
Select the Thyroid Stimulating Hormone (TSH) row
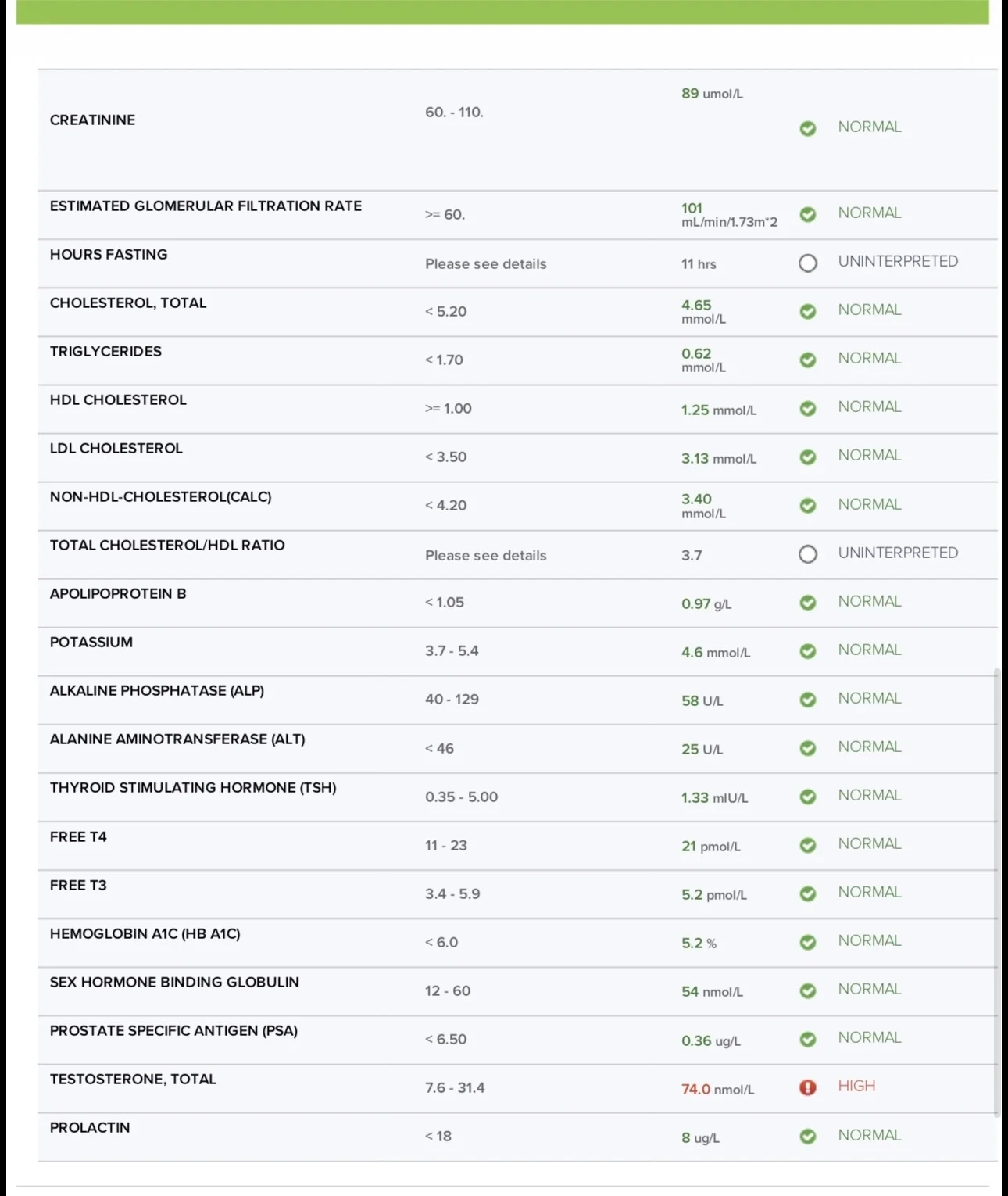point(517,797)
